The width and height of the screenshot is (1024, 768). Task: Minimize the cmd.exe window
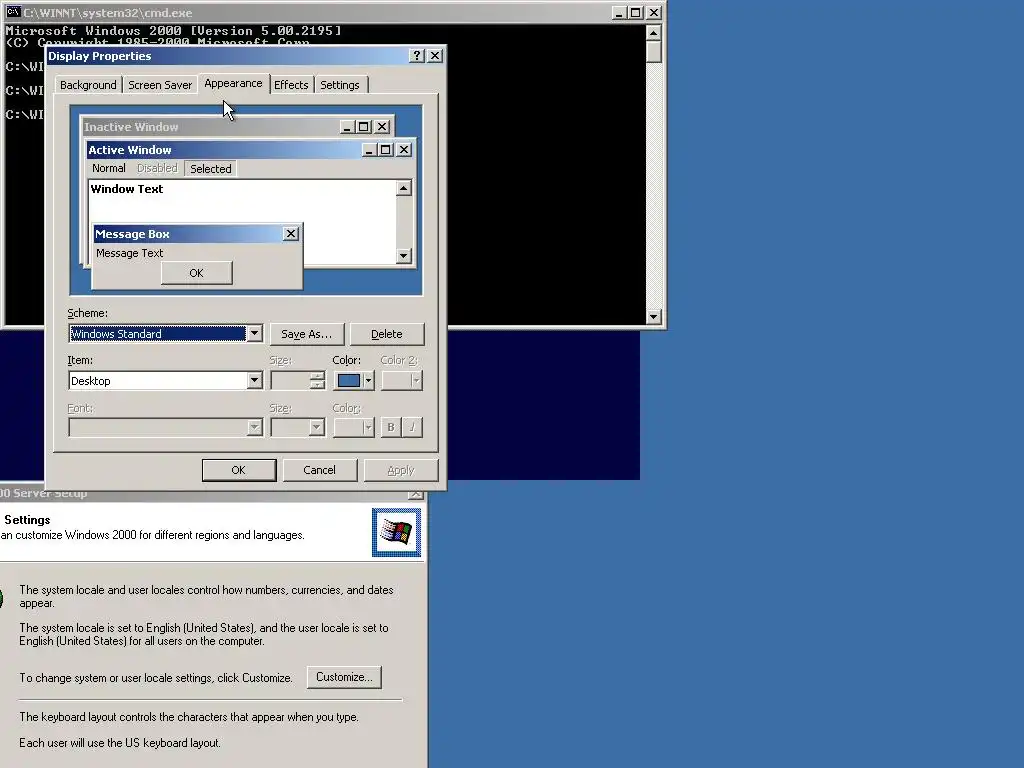click(x=619, y=12)
